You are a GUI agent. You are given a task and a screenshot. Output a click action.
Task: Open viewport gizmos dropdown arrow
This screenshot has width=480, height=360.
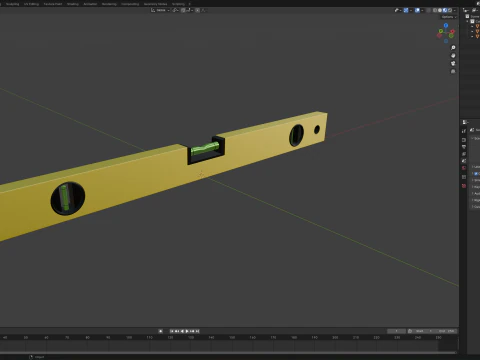pos(411,10)
